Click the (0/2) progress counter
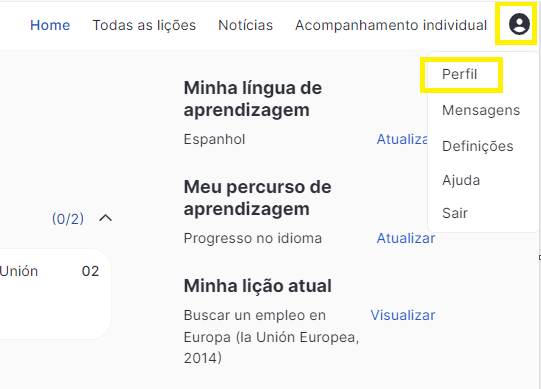 [68, 219]
